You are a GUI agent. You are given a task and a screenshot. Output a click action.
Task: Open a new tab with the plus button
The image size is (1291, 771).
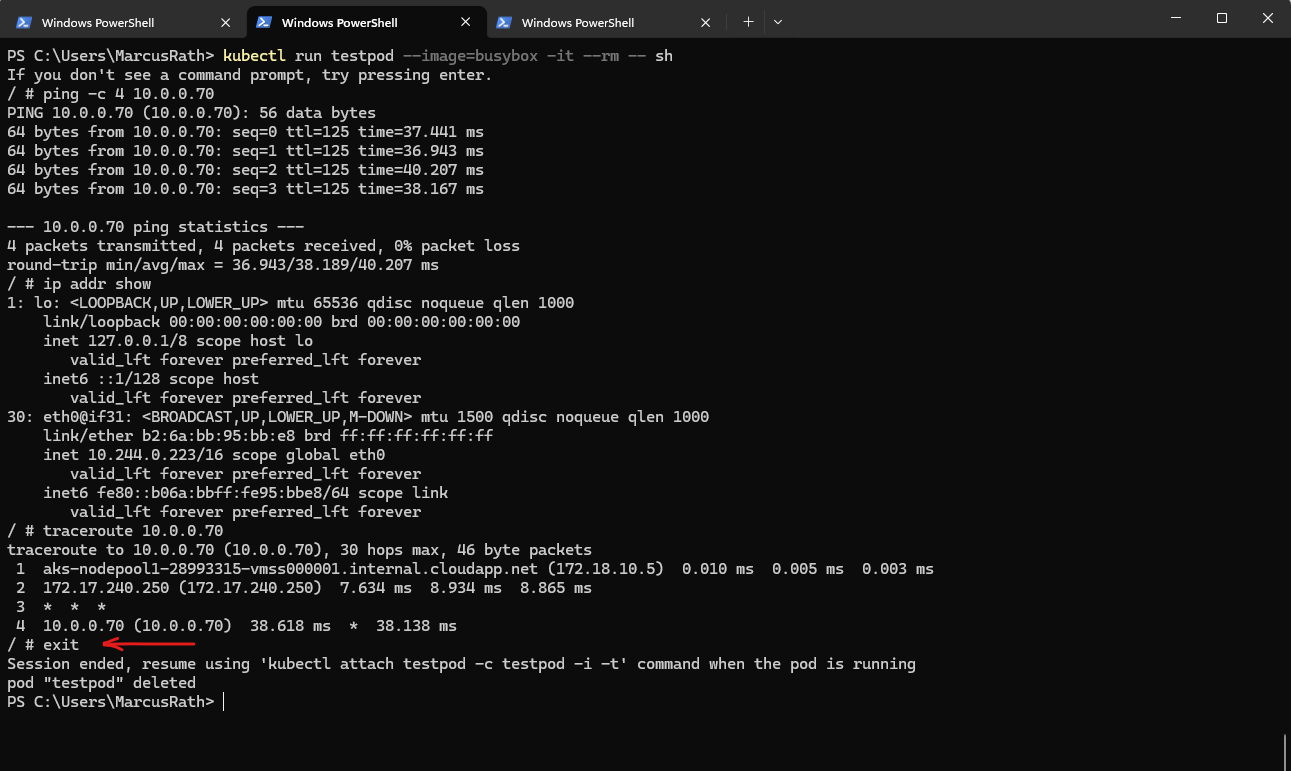click(748, 21)
